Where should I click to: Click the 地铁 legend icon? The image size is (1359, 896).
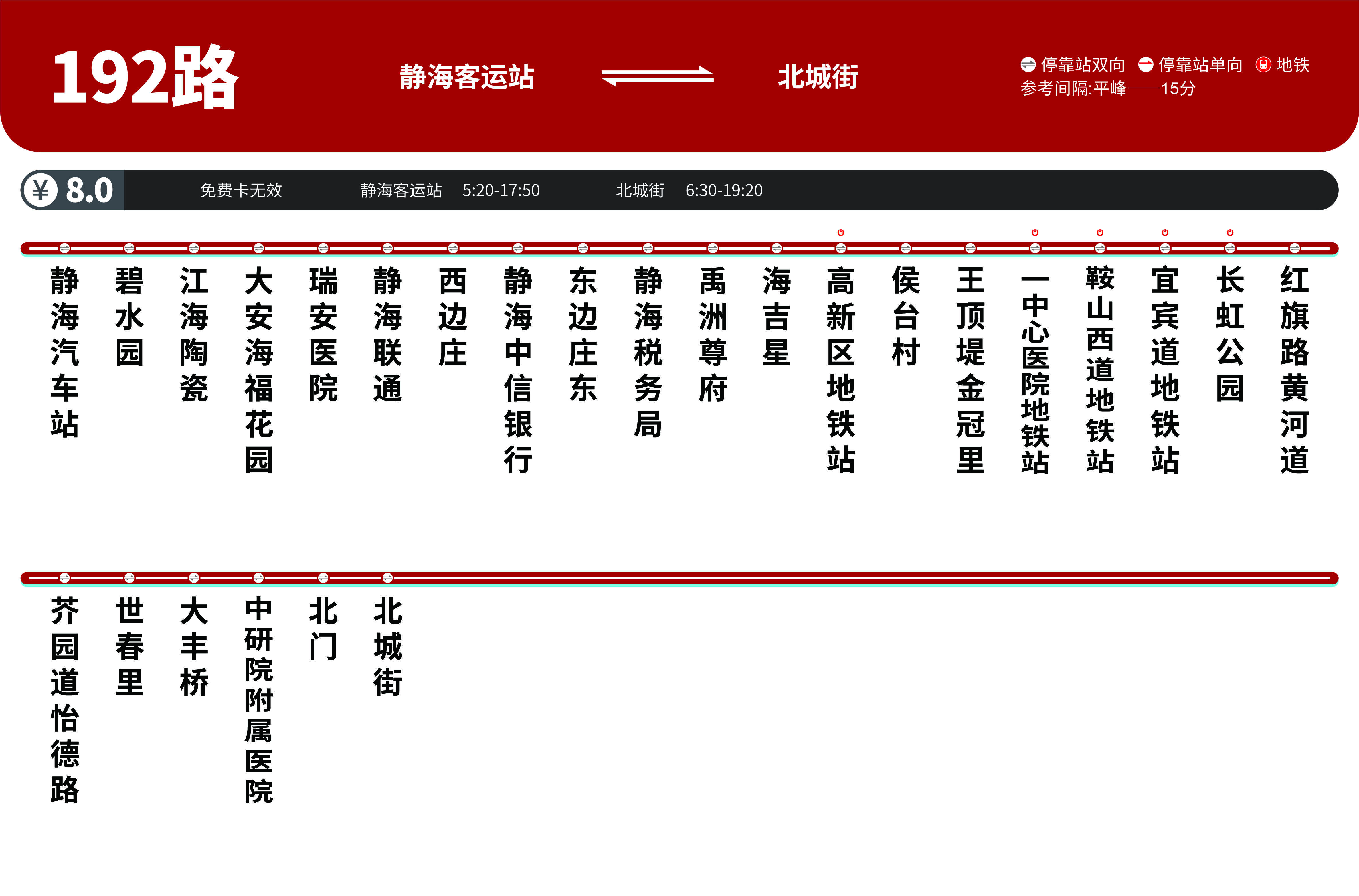point(1263,65)
